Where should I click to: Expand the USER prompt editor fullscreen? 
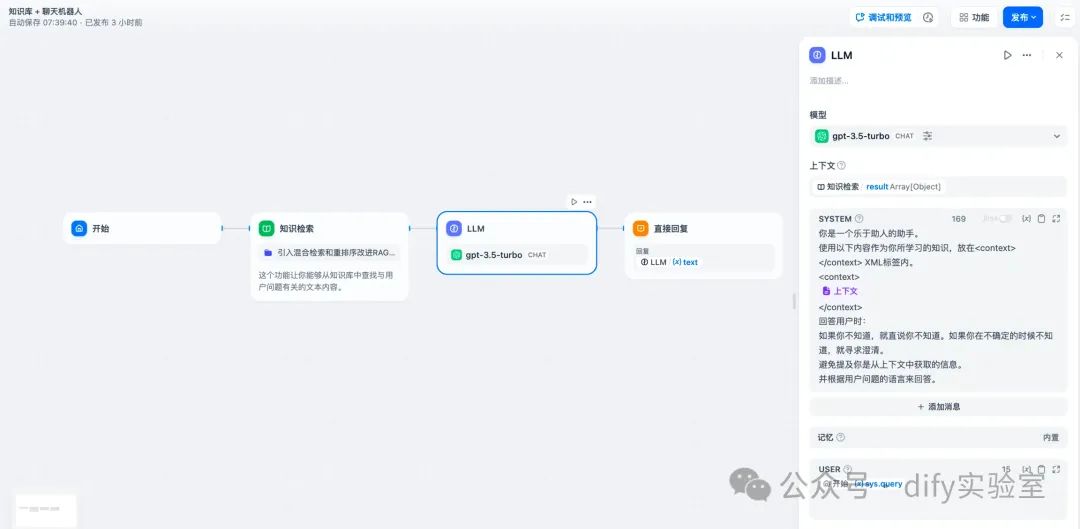coord(1057,469)
